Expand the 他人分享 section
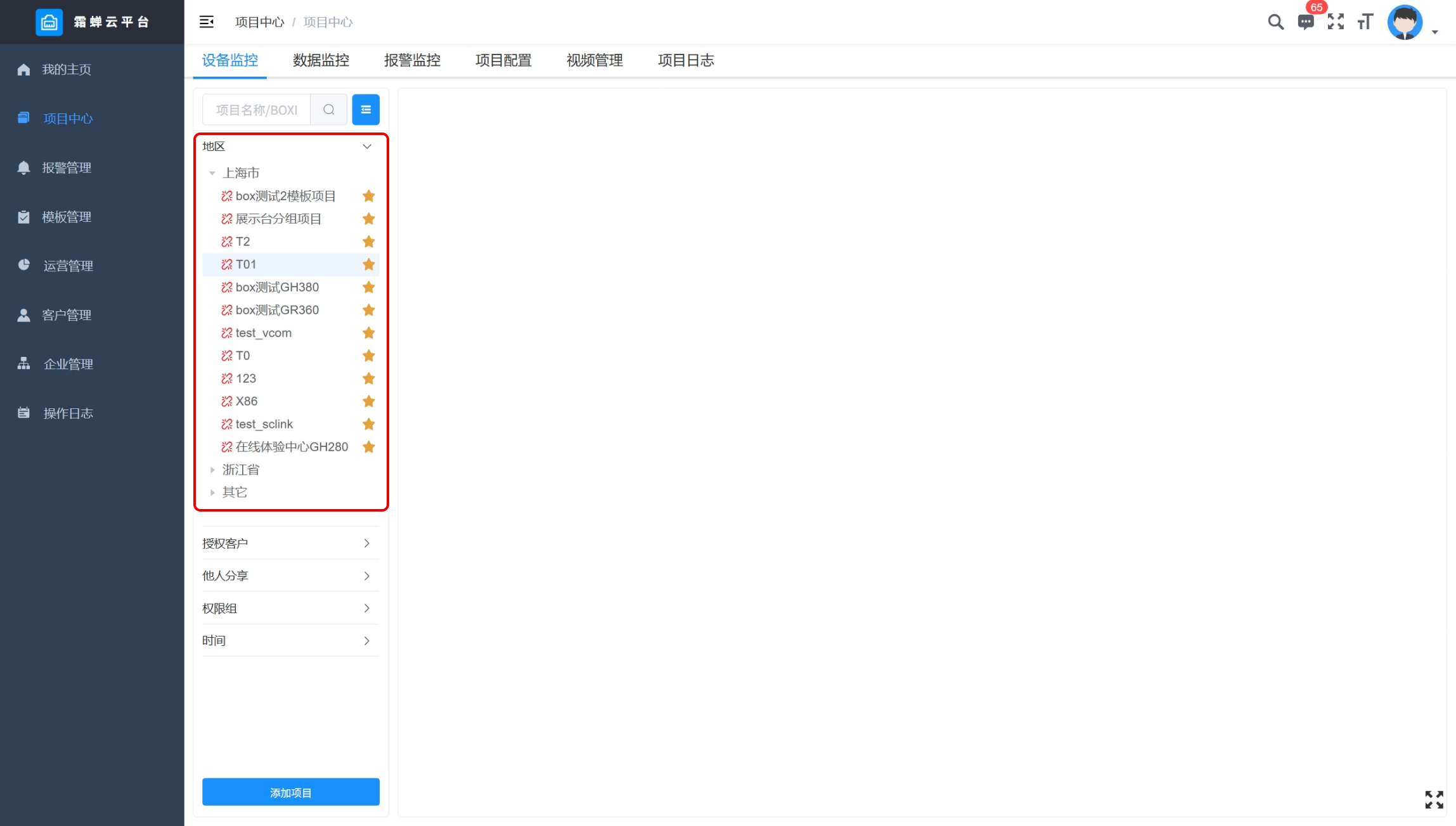 [x=291, y=576]
